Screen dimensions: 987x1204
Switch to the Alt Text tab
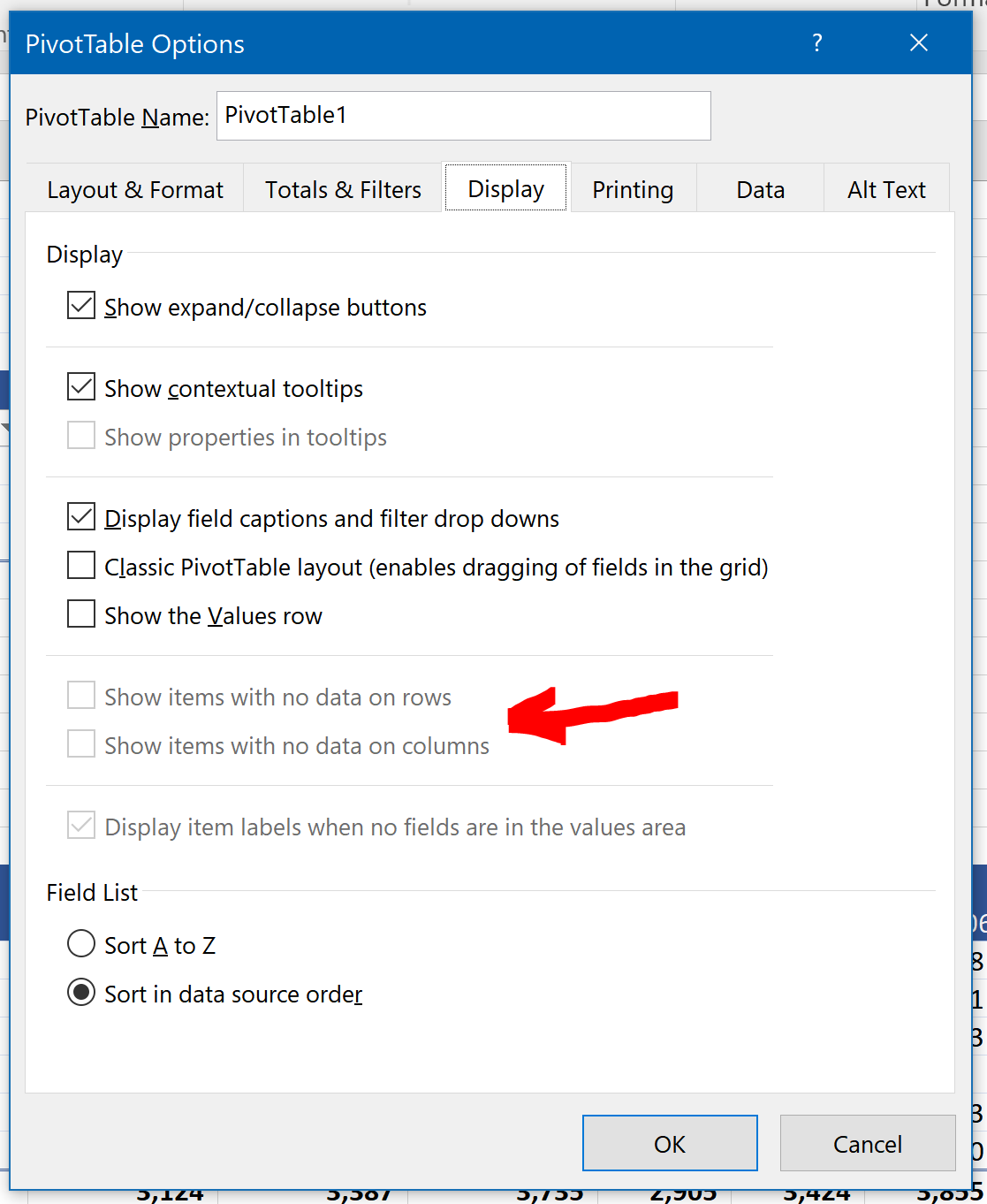click(x=886, y=189)
